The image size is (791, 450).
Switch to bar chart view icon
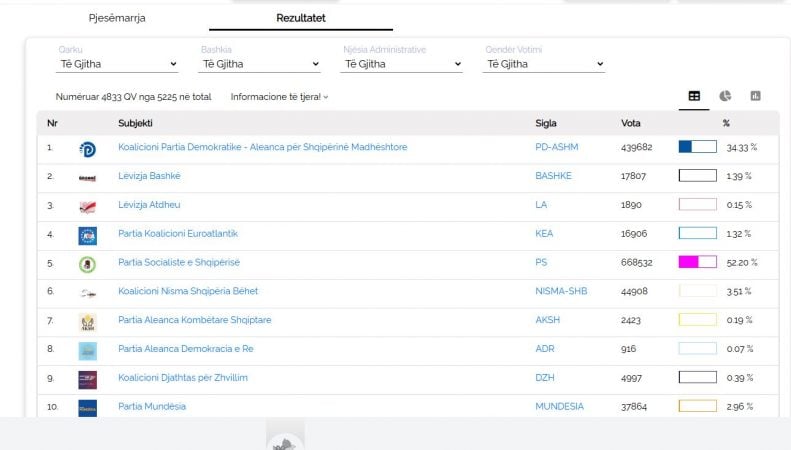tap(755, 96)
